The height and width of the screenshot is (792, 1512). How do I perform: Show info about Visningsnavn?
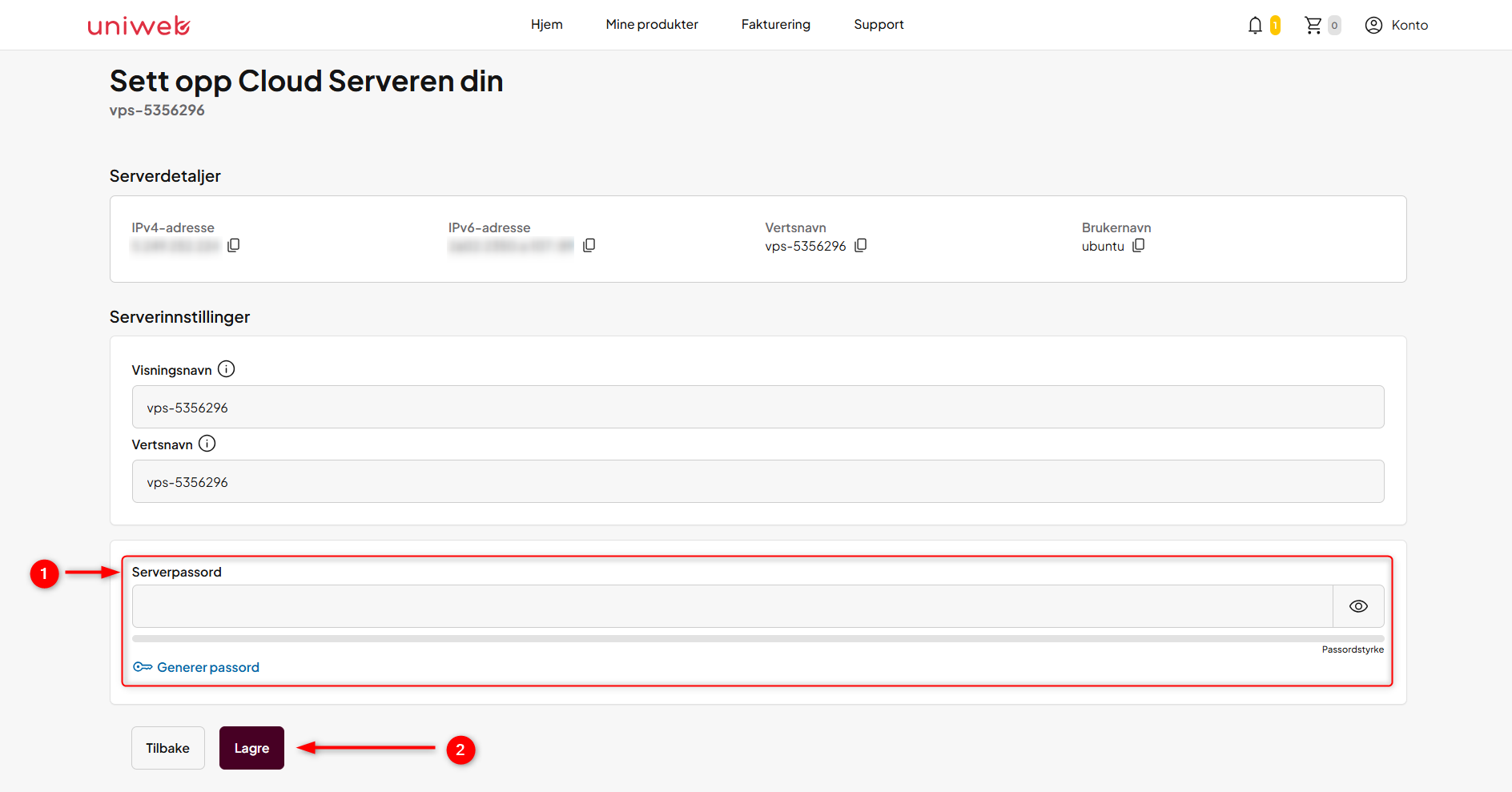[227, 369]
